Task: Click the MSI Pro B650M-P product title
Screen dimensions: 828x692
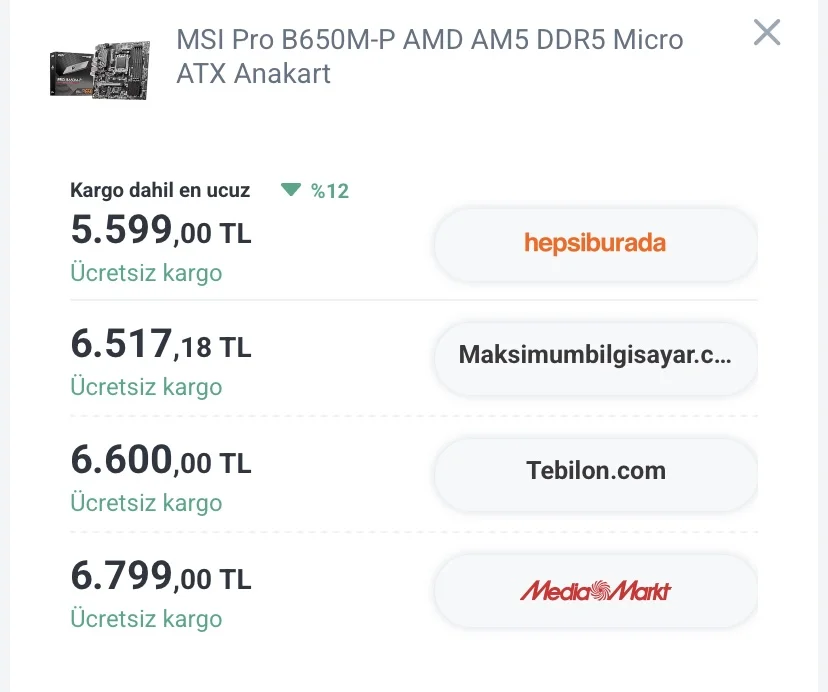Action: 430,56
